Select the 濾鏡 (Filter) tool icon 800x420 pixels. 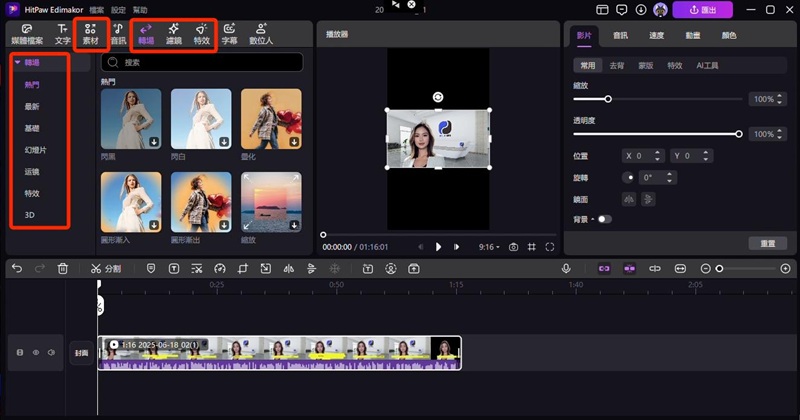click(173, 33)
